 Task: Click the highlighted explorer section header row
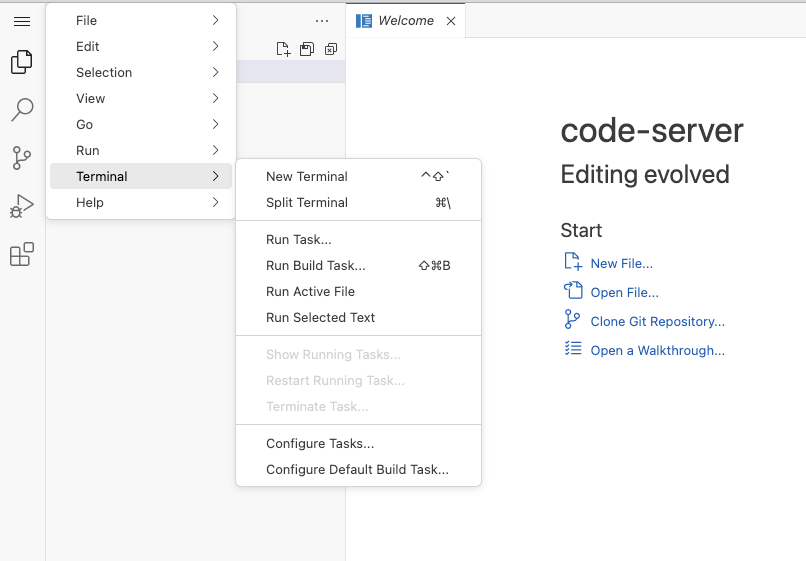pos(290,71)
